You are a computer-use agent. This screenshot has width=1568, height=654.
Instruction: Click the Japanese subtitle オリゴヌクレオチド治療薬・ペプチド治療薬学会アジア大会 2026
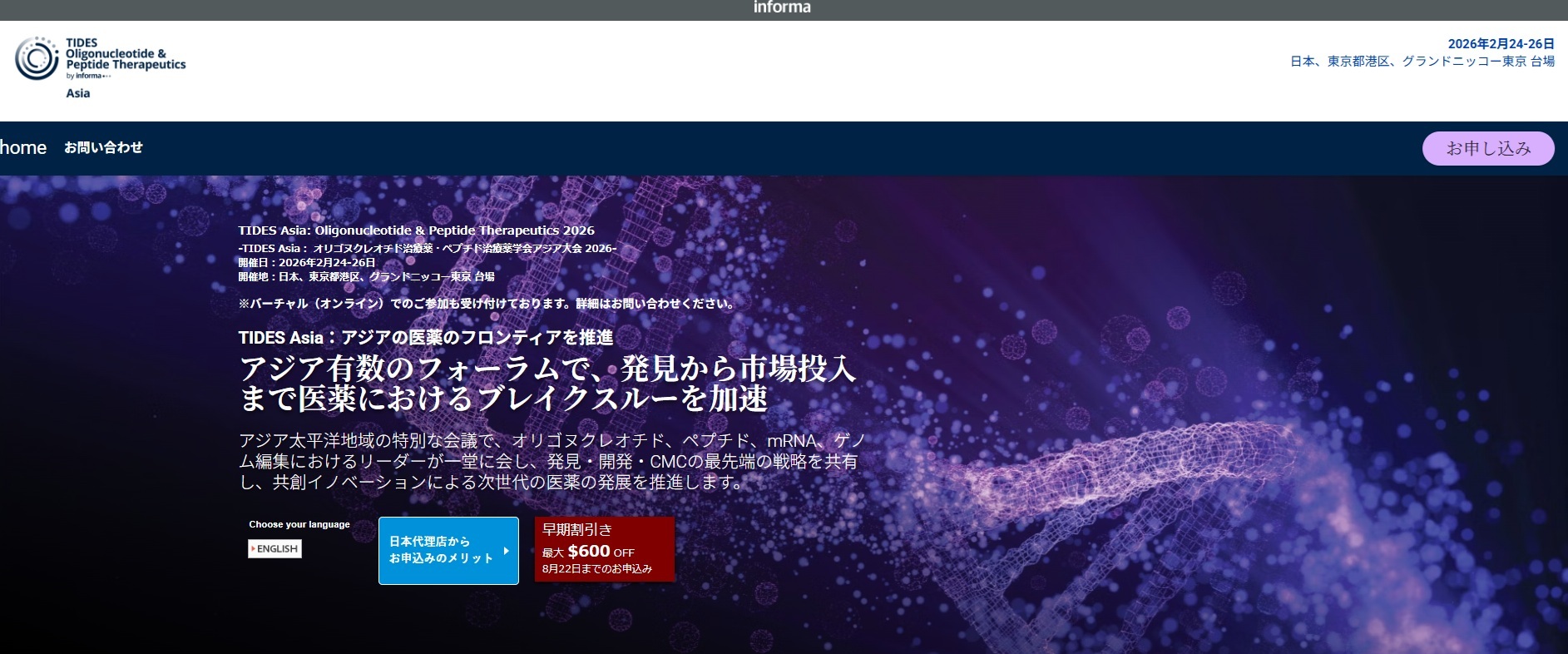pyautogui.click(x=428, y=248)
